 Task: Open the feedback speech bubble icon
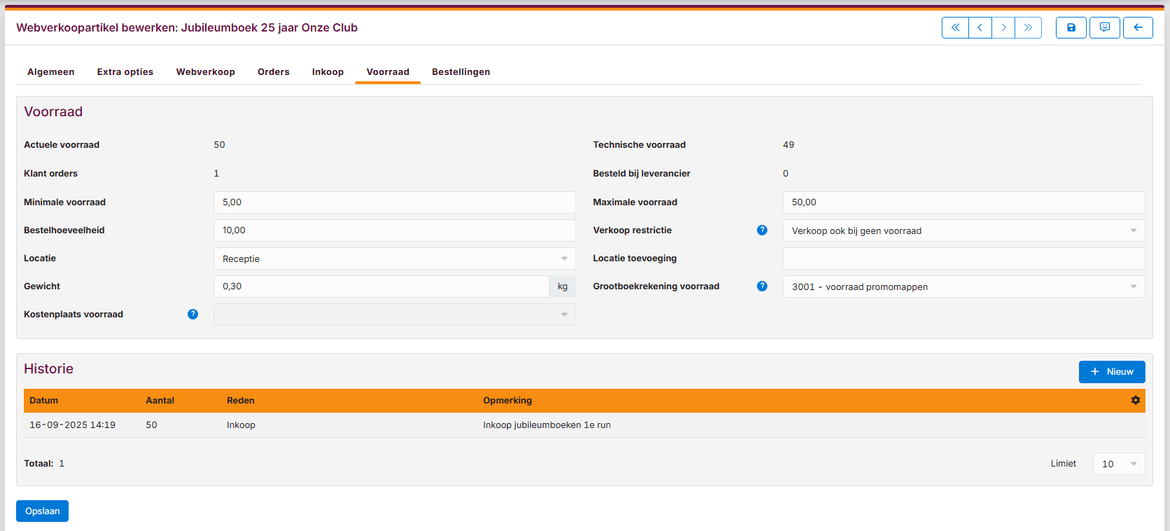pos(1104,28)
